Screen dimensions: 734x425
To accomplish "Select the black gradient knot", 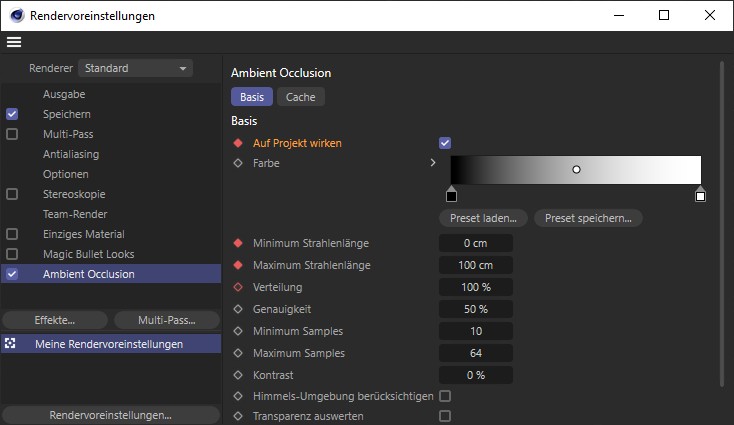I will [451, 195].
